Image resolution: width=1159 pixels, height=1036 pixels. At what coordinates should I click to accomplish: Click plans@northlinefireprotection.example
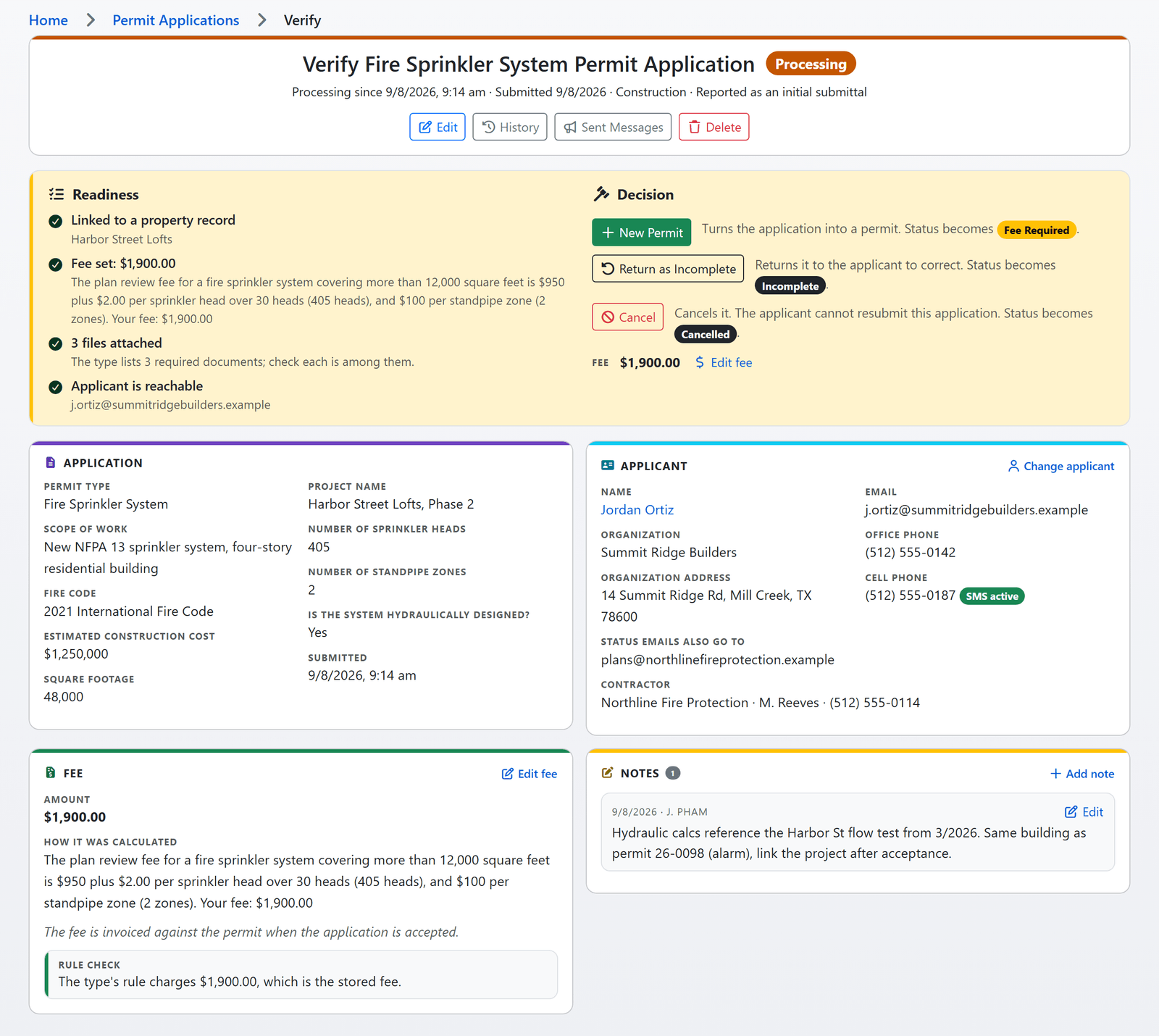(718, 659)
